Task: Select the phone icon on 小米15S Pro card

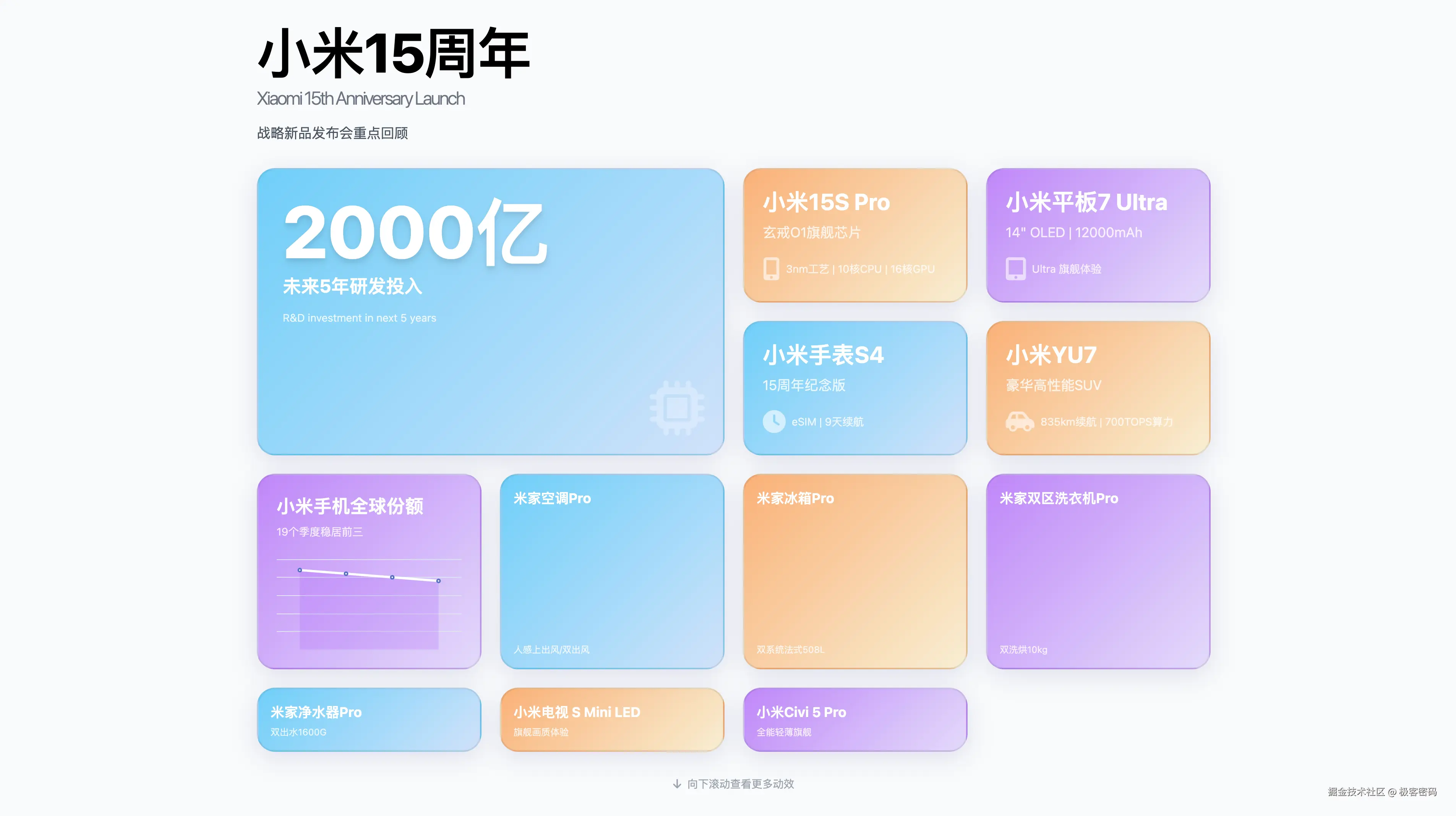Action: [x=772, y=269]
